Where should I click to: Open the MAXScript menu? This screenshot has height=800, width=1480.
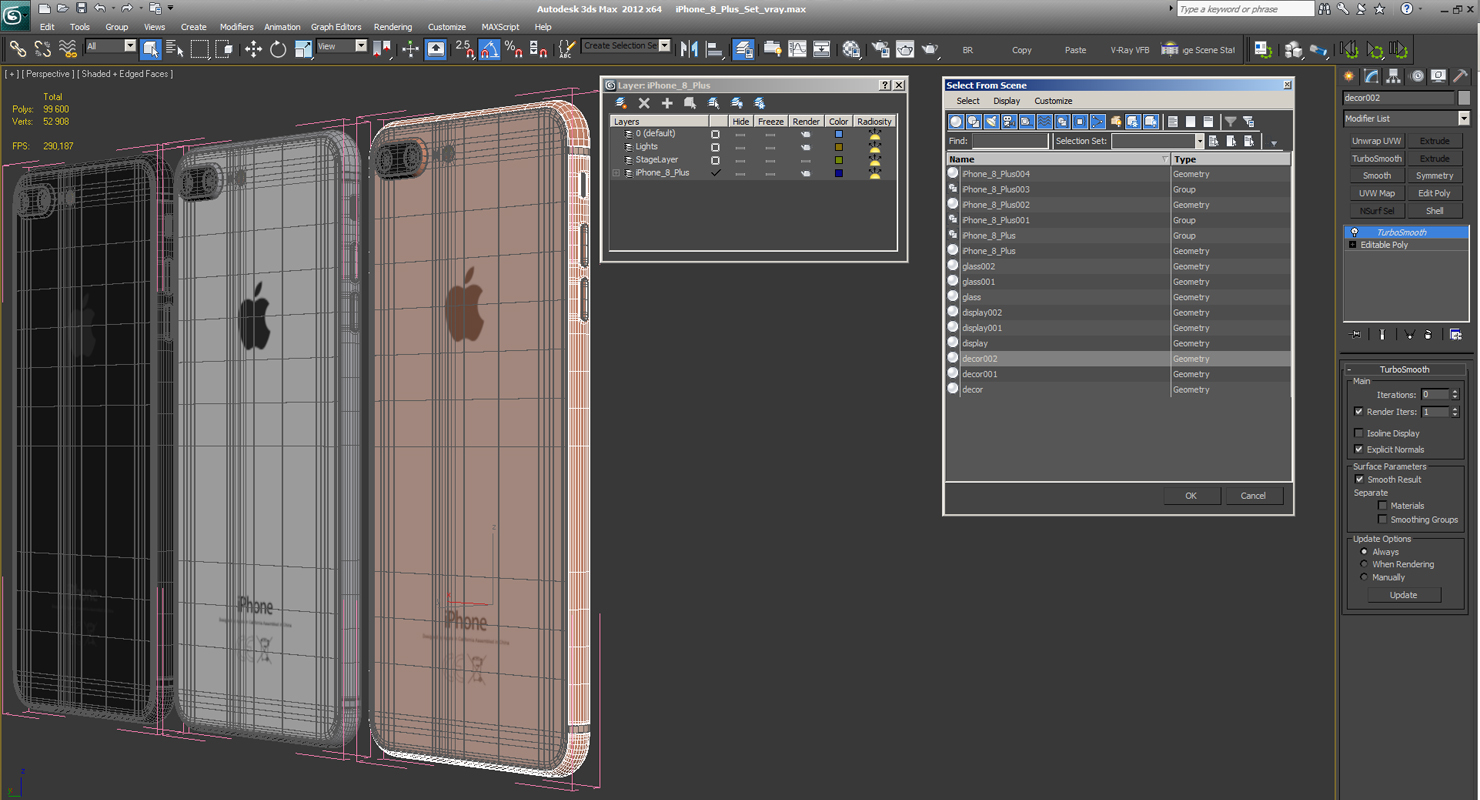pos(500,27)
